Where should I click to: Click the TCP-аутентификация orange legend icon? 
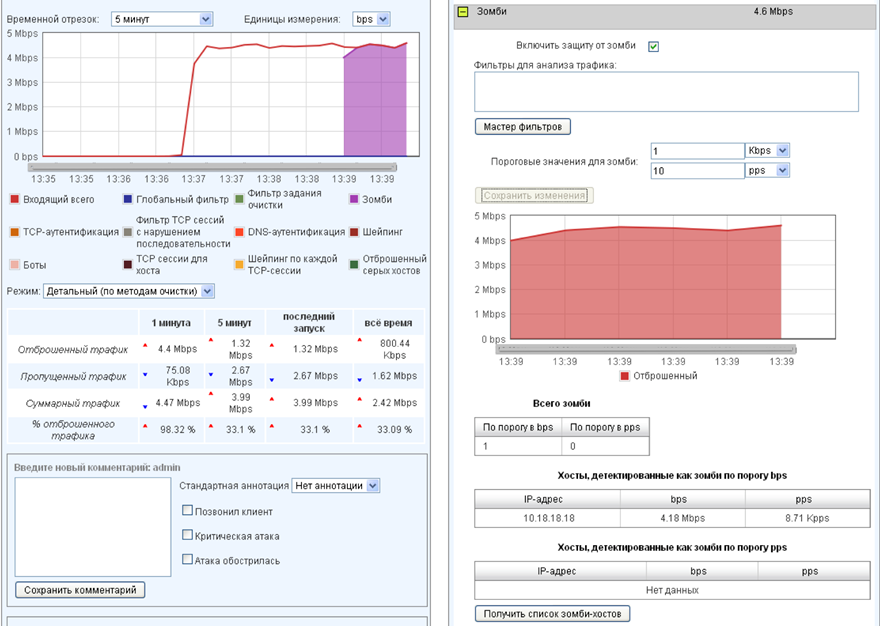[14, 232]
